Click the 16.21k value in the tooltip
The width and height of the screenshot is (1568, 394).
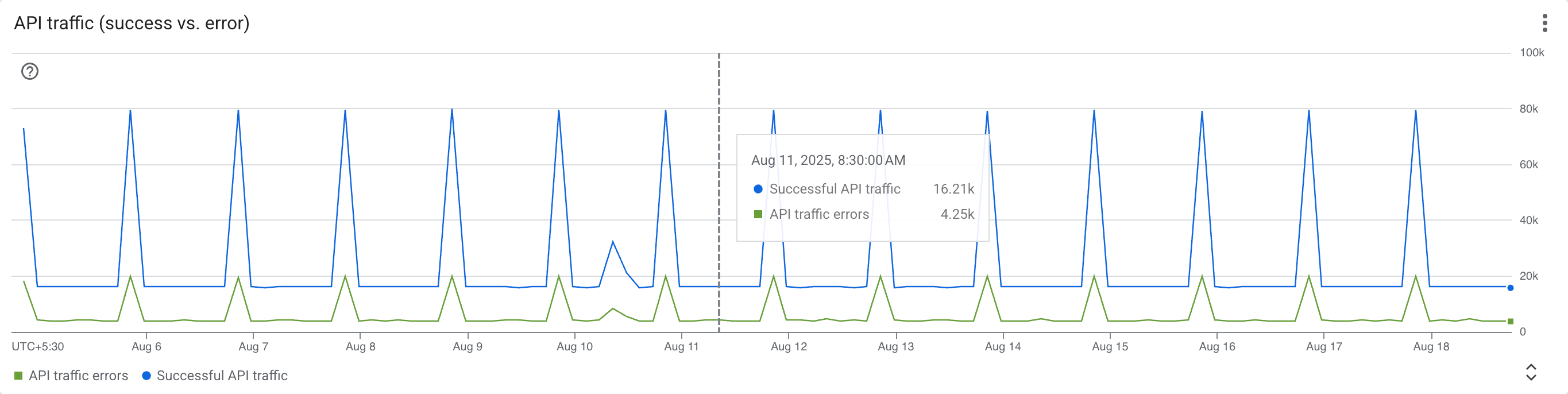pos(953,190)
